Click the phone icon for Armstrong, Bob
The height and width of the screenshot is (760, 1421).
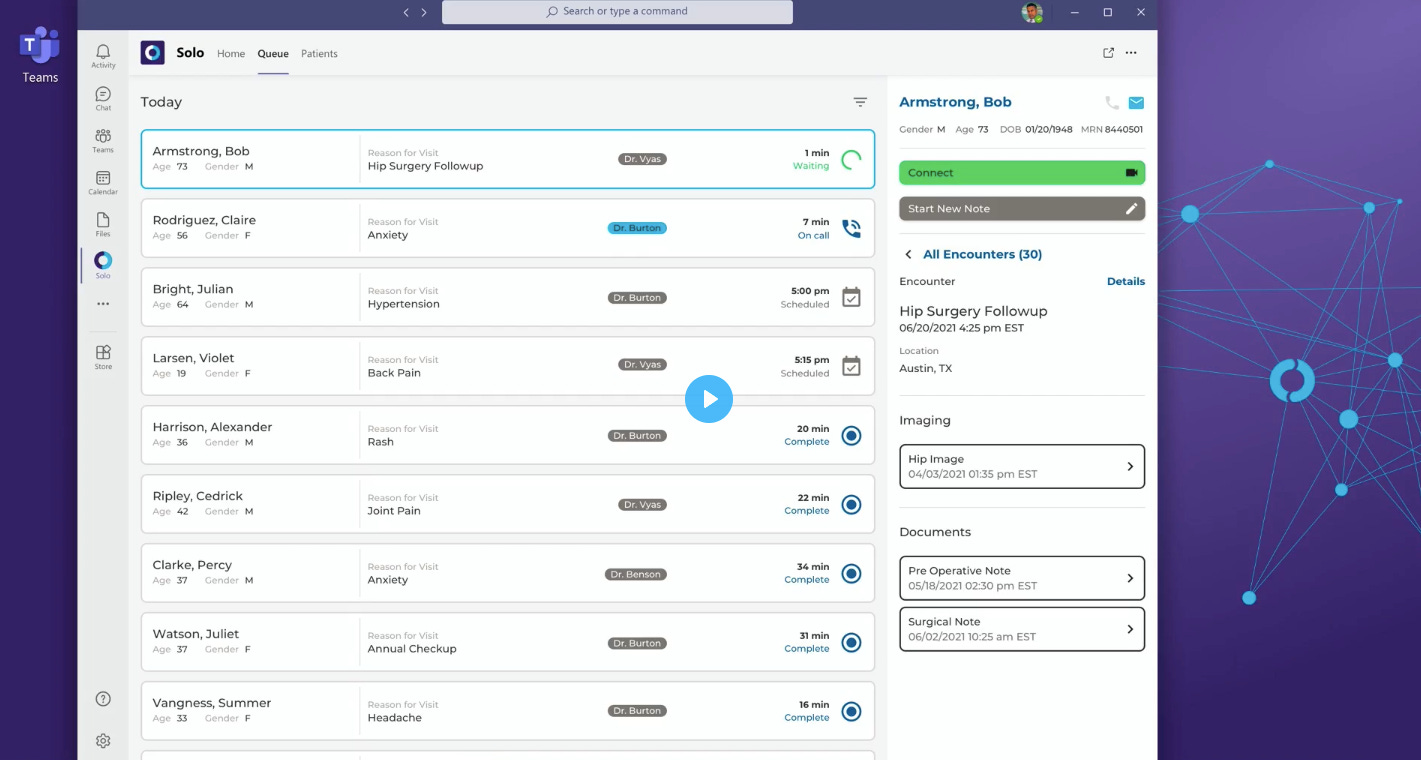[1112, 102]
